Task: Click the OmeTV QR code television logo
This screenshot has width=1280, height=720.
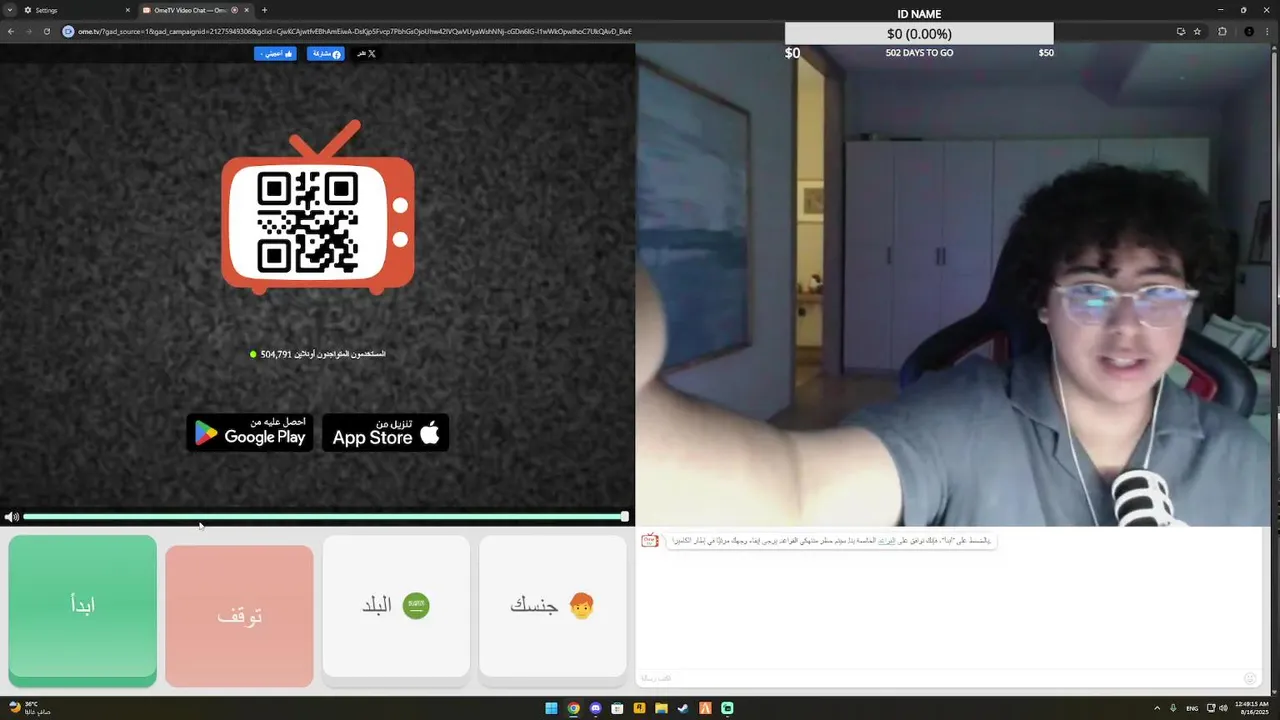Action: click(x=317, y=209)
